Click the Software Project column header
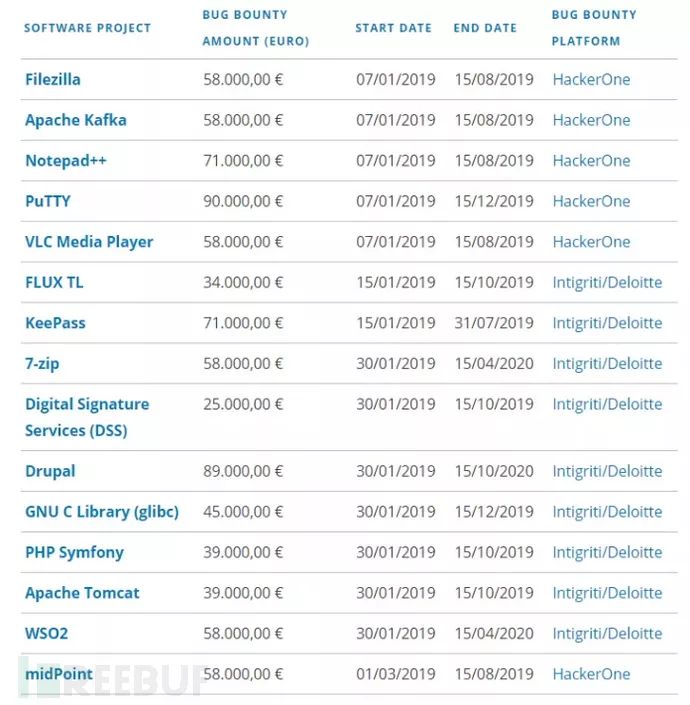Image resolution: width=690 pixels, height=705 pixels. (87, 28)
